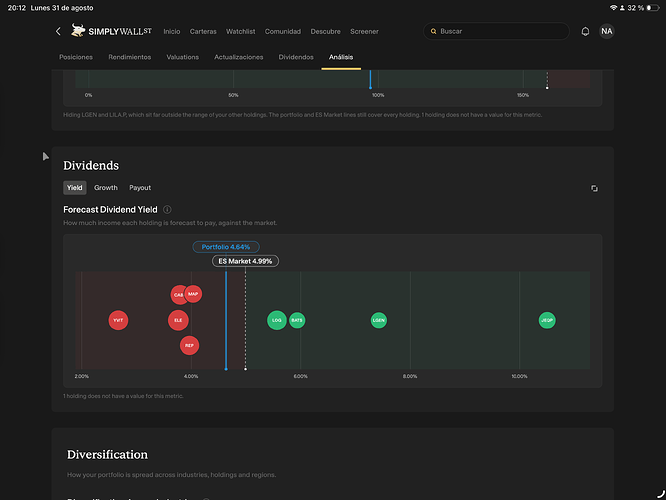Open the Screener menu item
666x500 pixels.
[364, 31]
